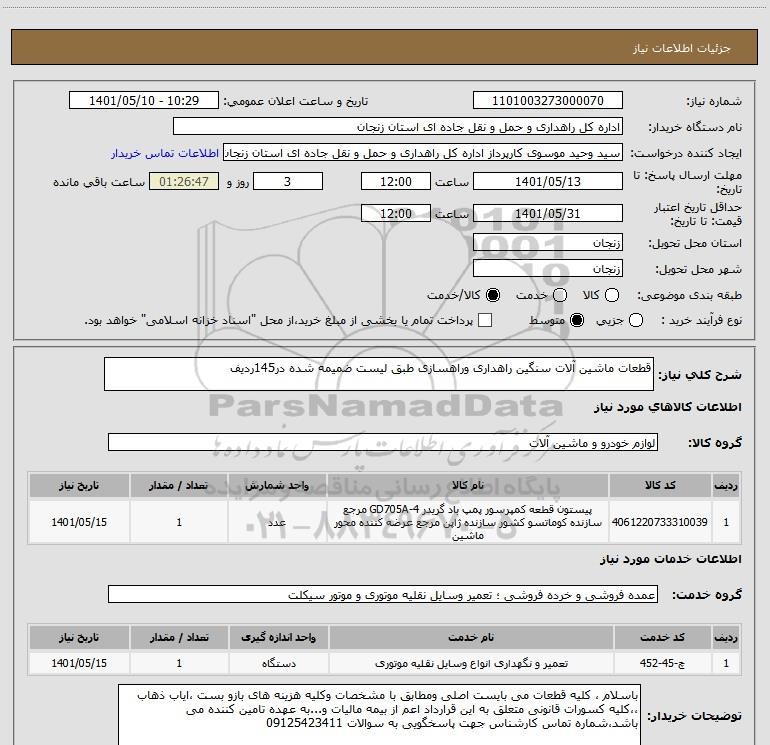Image resolution: width=770 pixels, height=745 pixels.
Task: Click the unit cell عدد in goods table
Action: click(x=277, y=522)
